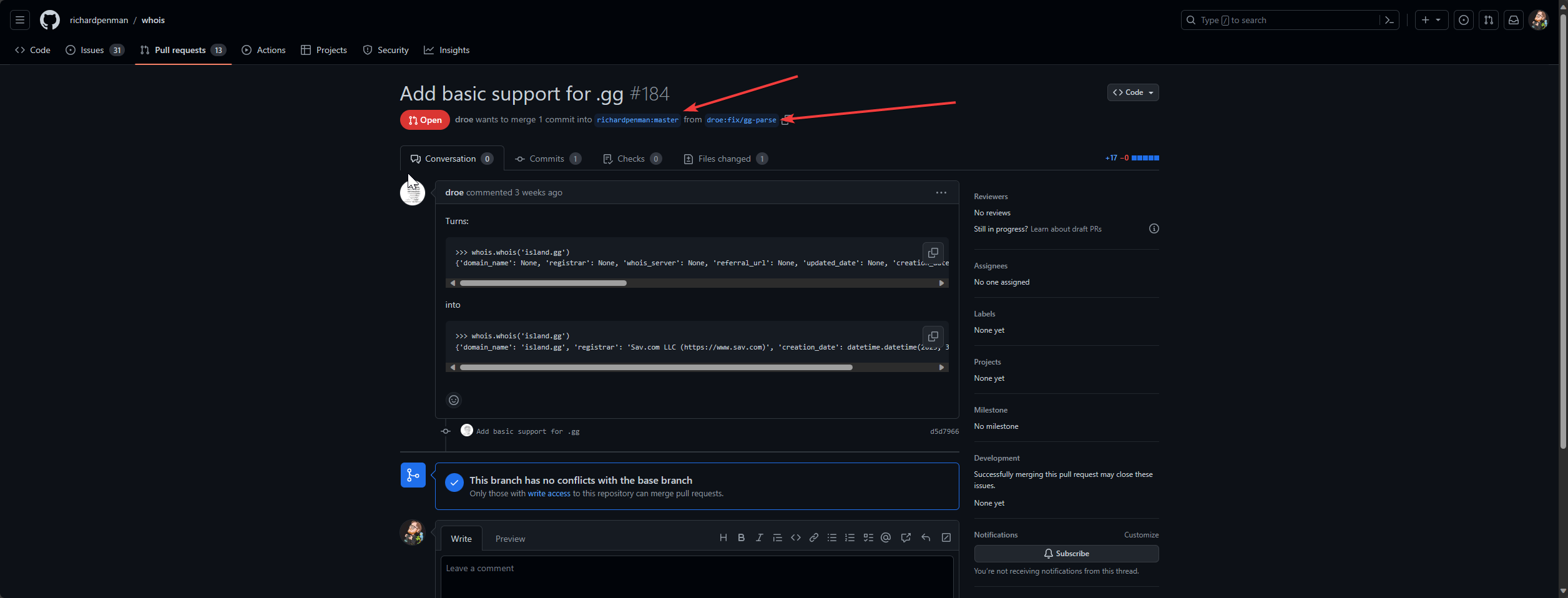Click the Subscribe notifications button
This screenshot has width=1568, height=598.
click(x=1066, y=554)
